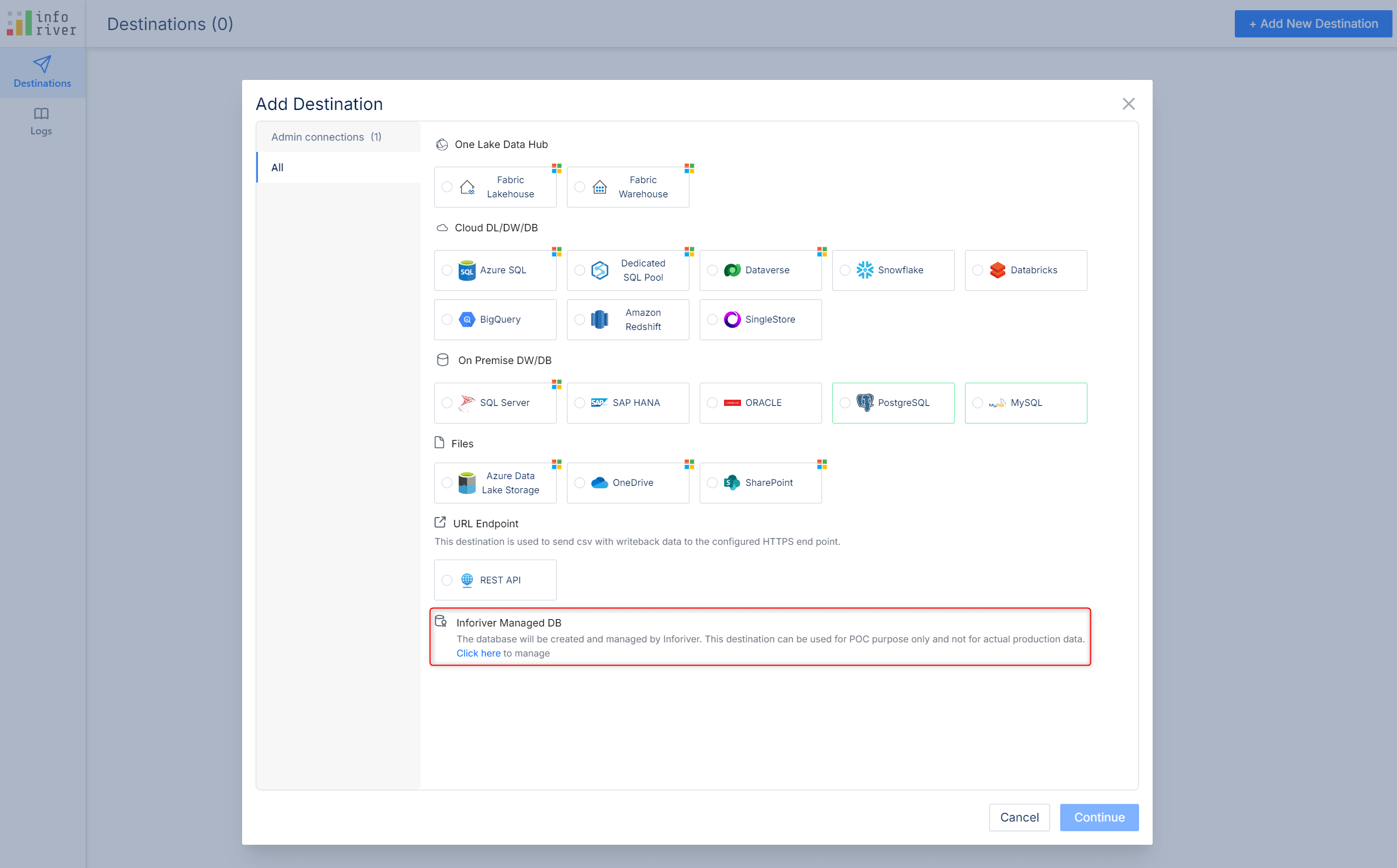This screenshot has width=1397, height=868.
Task: Select the PostgreSQL radio button
Action: point(845,403)
